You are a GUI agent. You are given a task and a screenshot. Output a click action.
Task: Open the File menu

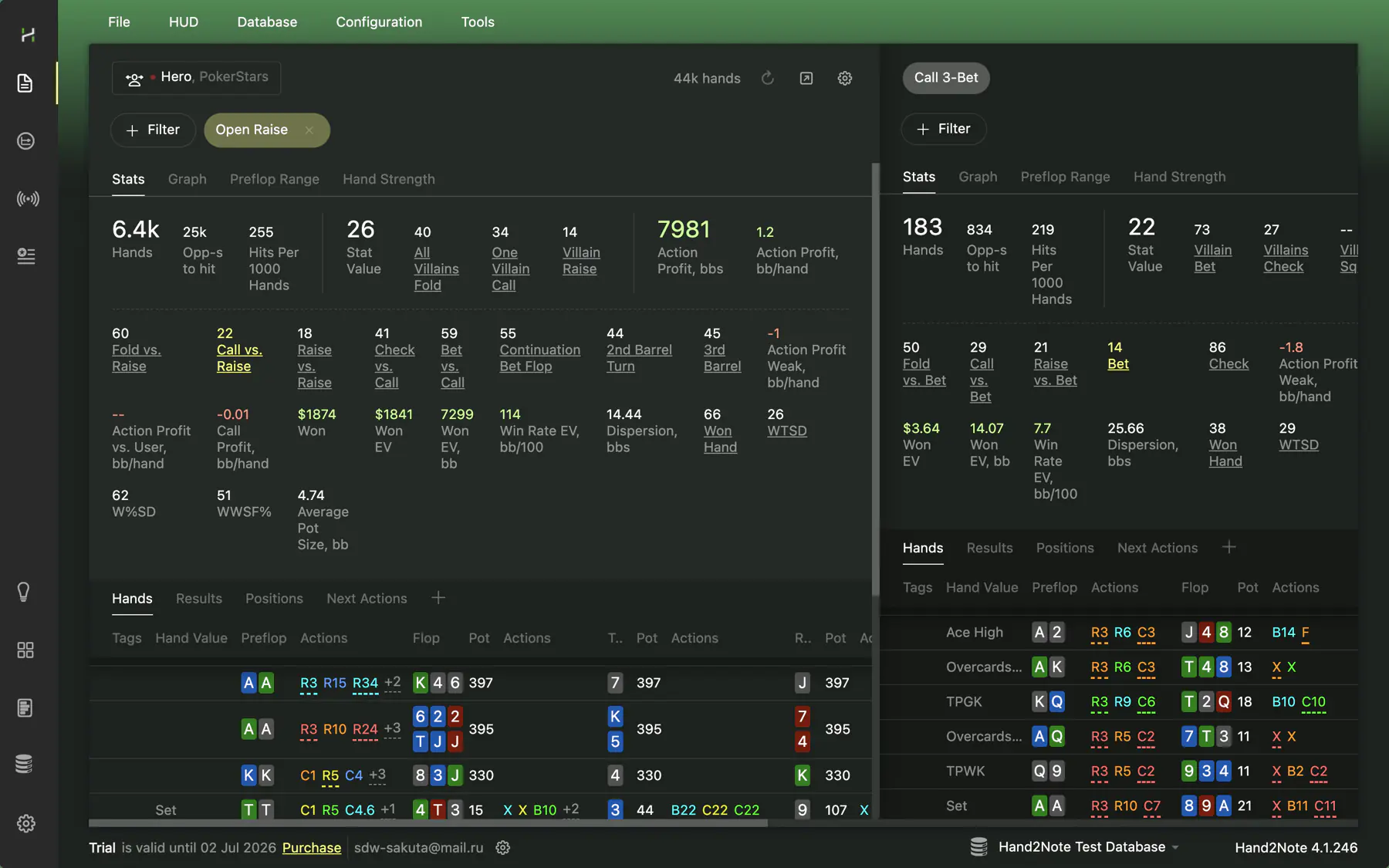119,22
